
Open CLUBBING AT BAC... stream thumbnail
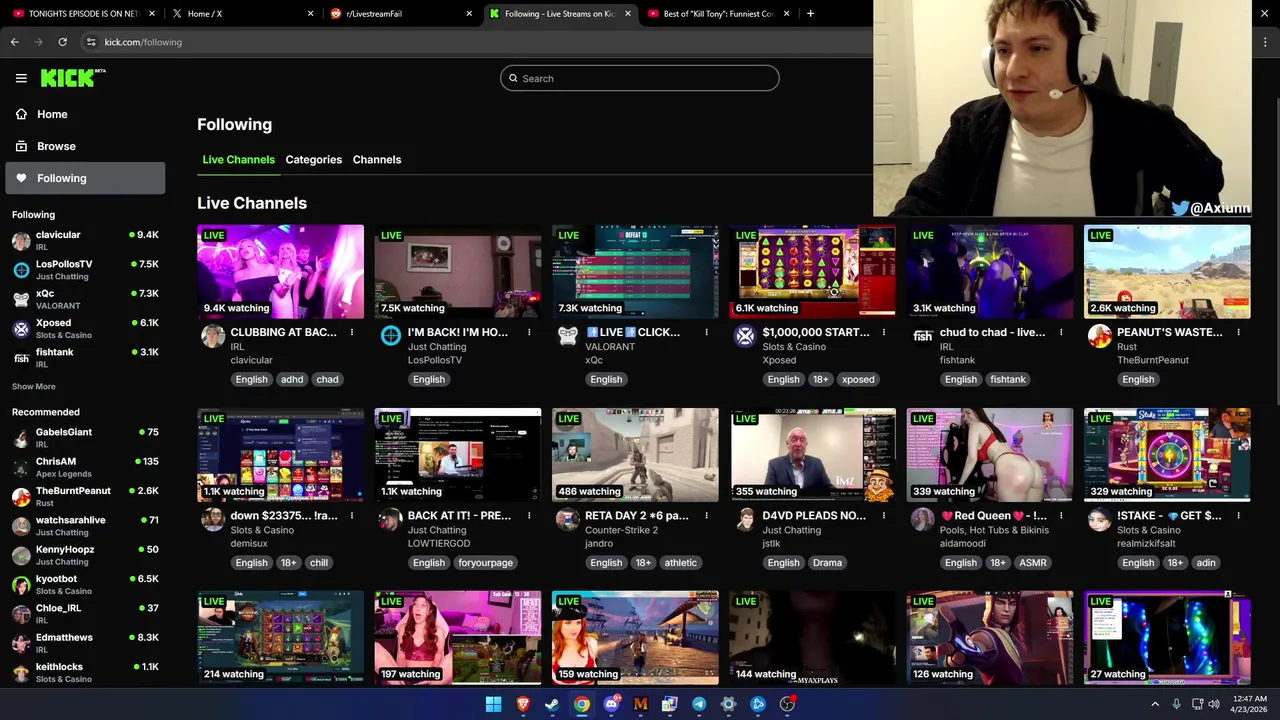pyautogui.click(x=280, y=271)
